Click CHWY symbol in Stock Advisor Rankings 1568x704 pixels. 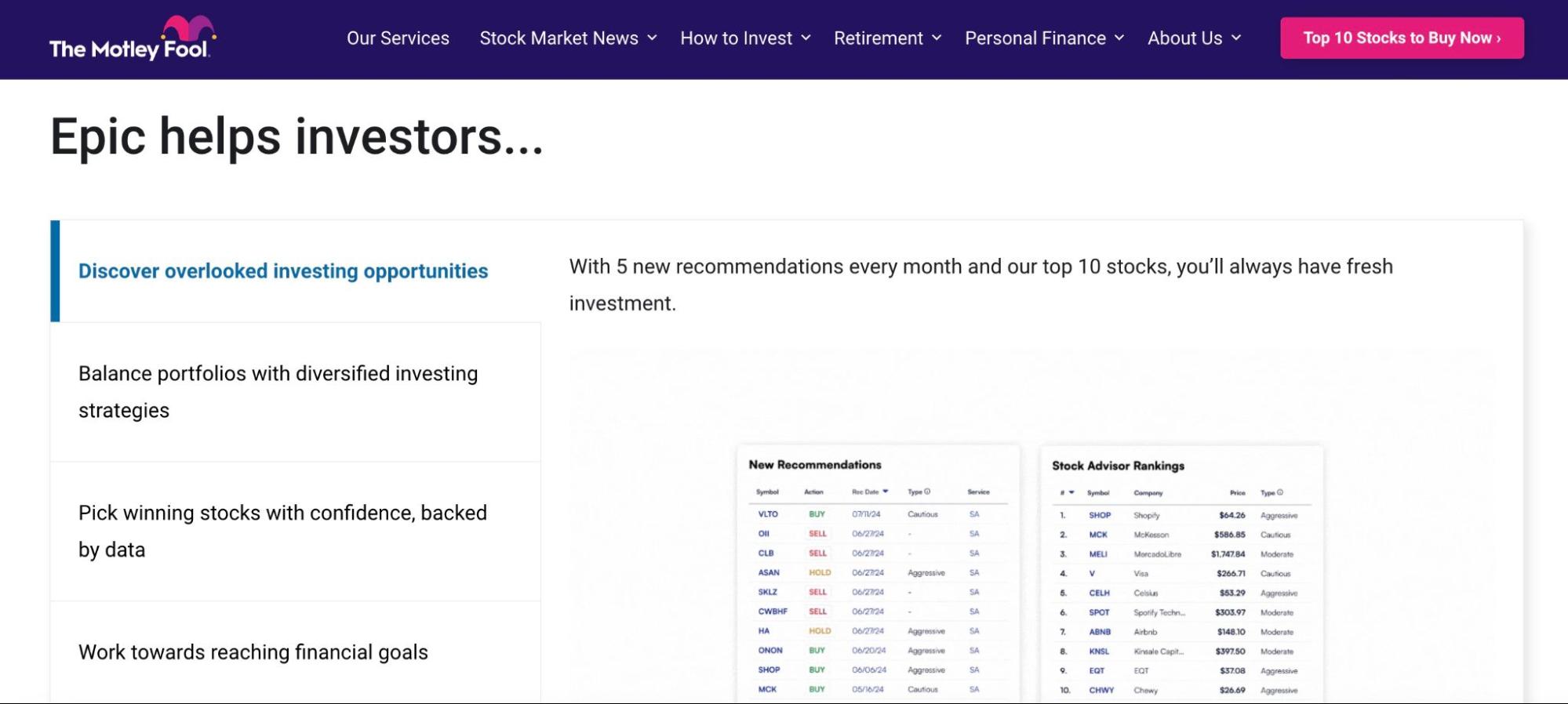pos(1101,690)
